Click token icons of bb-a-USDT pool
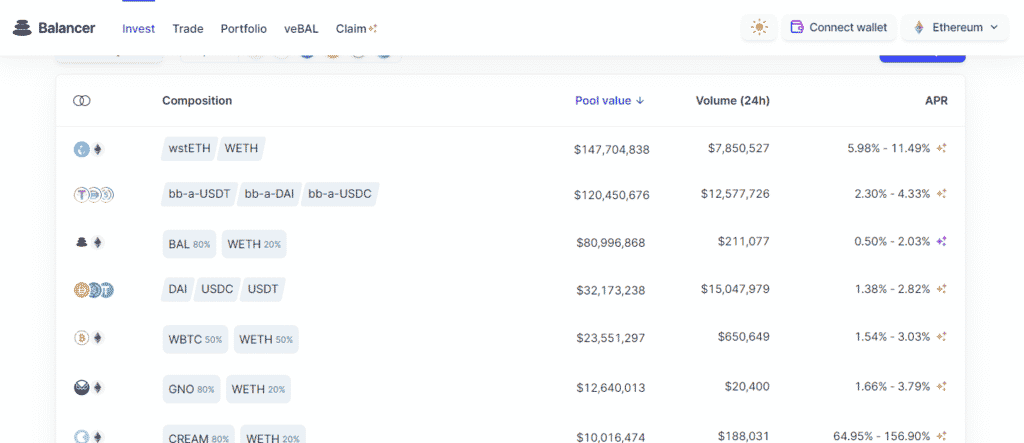Screen dimensions: 1024x443 click(94, 194)
